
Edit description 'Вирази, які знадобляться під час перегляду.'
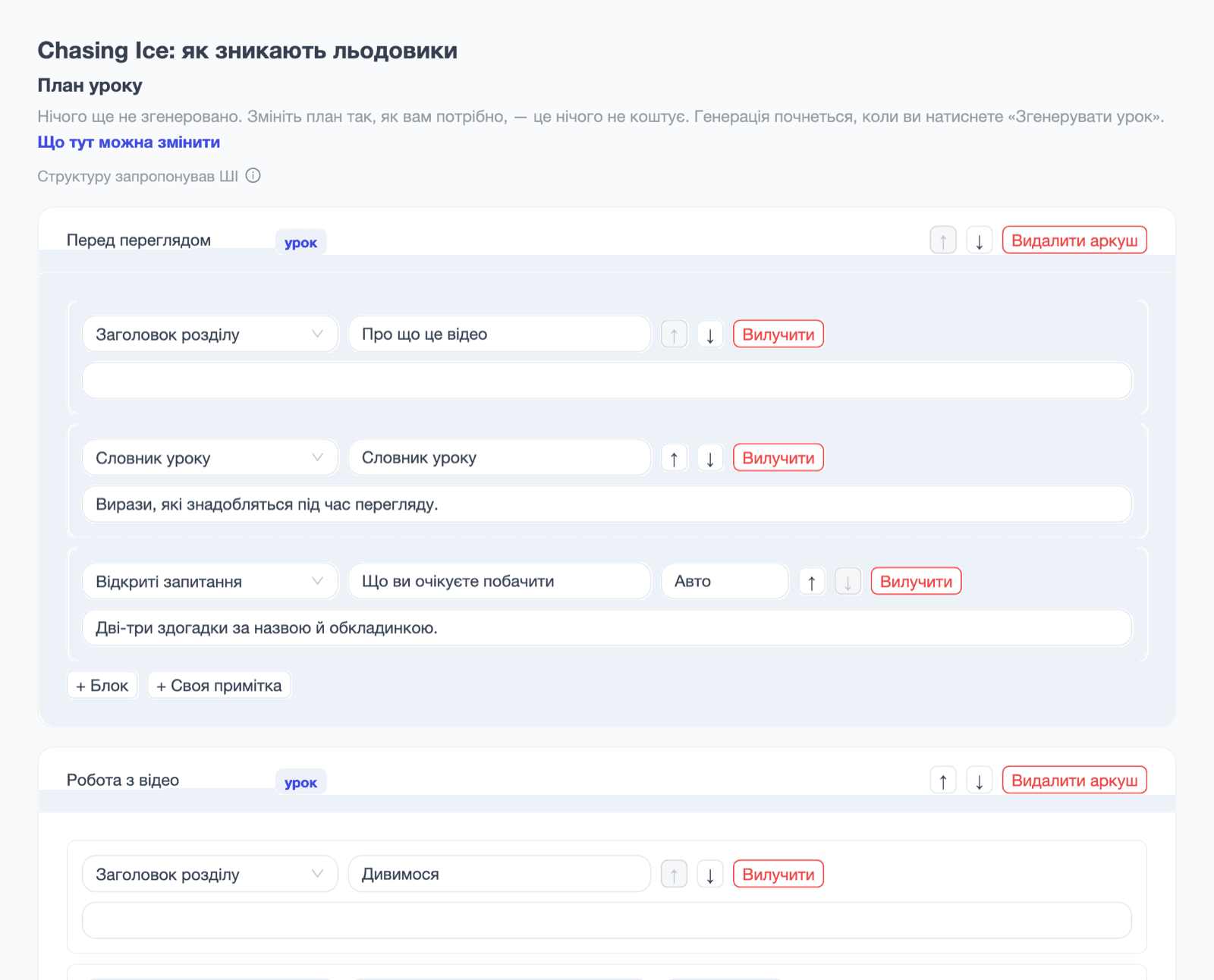click(607, 504)
